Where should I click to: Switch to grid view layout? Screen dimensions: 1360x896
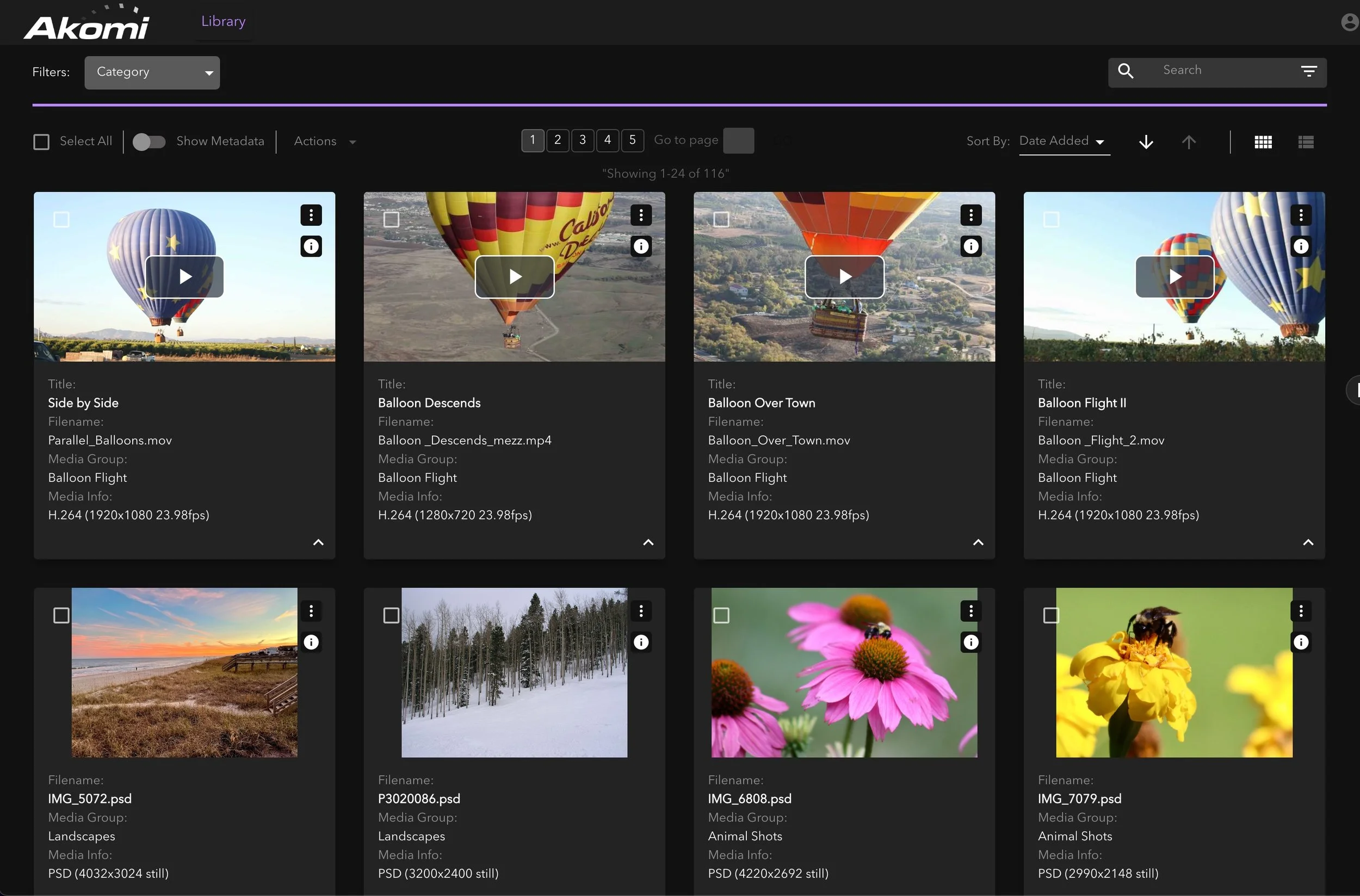1263,141
